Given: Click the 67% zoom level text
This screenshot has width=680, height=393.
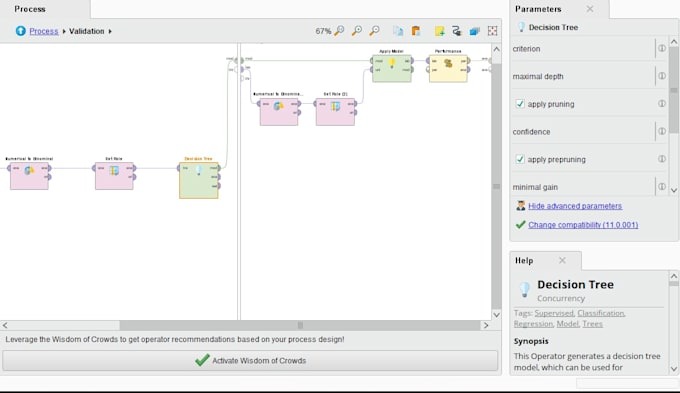Looking at the screenshot, I should [323, 31].
